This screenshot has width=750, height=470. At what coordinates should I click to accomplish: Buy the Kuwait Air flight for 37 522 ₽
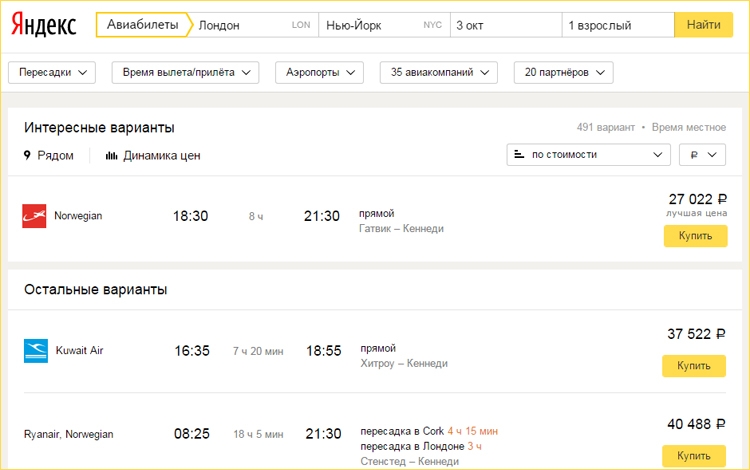pos(694,366)
